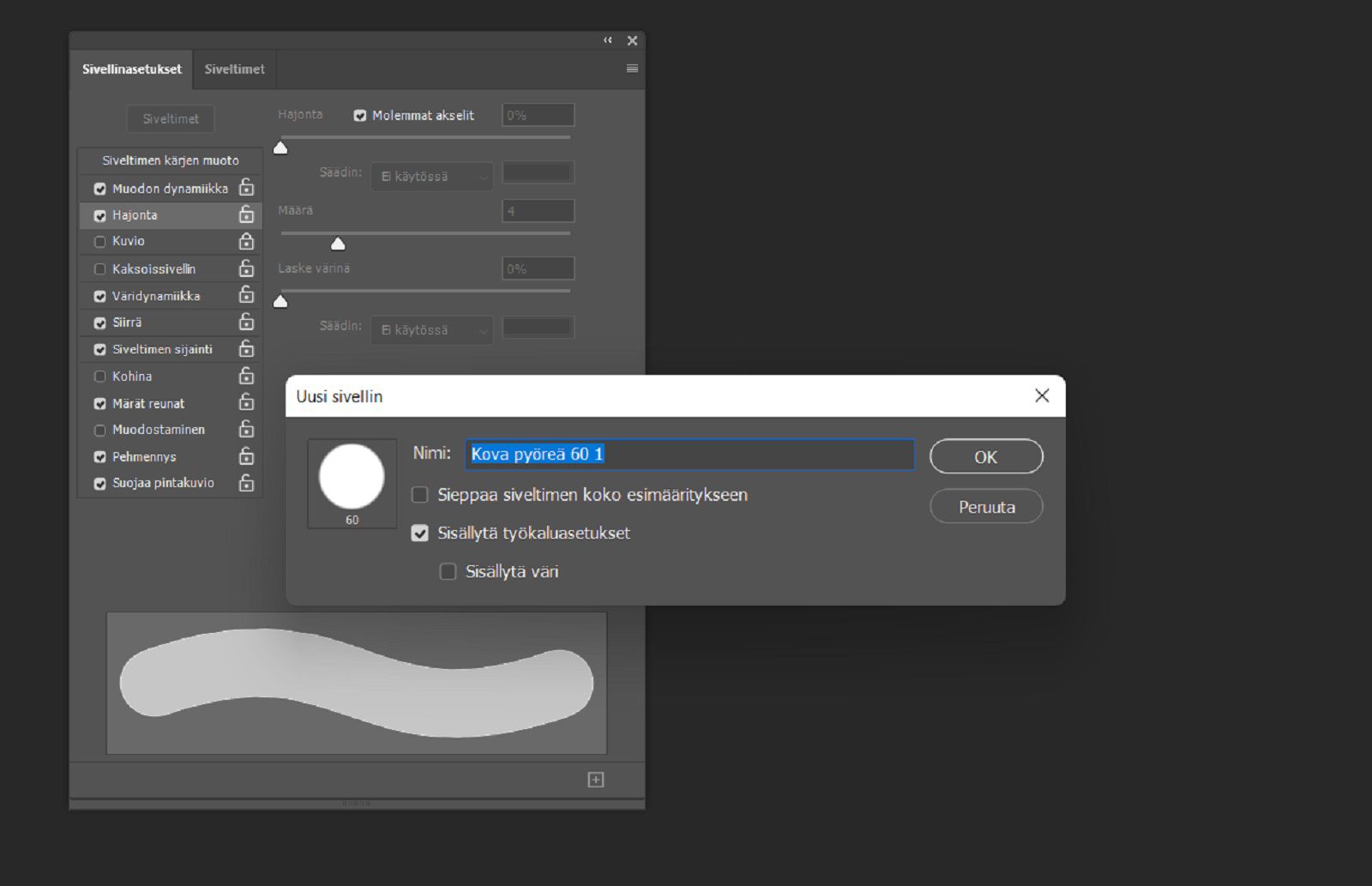
Task: Enable the Kuvio checkbox
Action: 100,242
